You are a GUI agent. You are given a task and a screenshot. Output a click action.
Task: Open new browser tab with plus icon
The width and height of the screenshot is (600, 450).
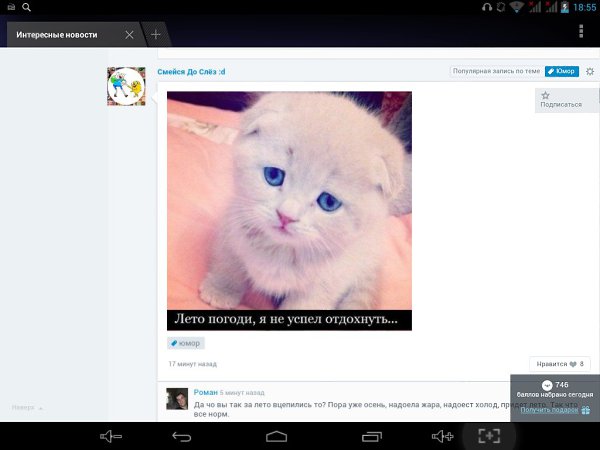[x=155, y=34]
